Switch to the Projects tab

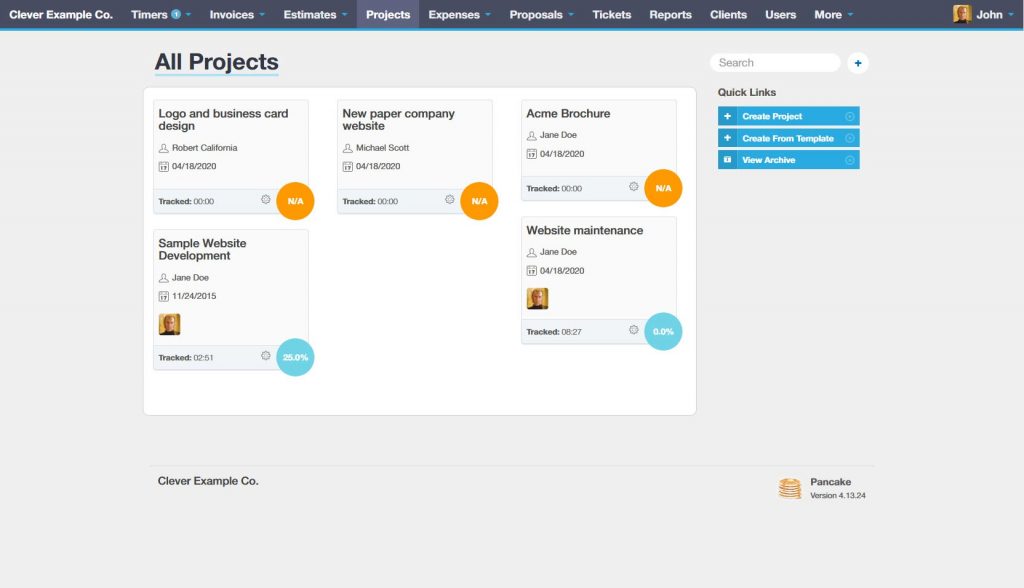(387, 14)
